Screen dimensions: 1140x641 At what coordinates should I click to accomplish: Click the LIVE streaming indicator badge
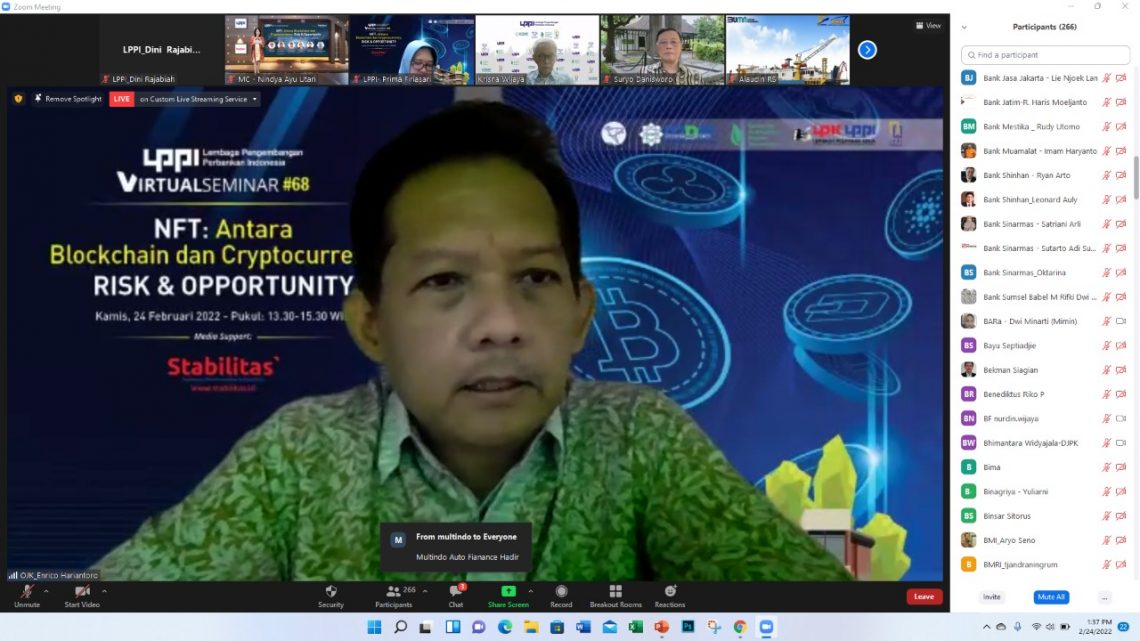tap(120, 98)
